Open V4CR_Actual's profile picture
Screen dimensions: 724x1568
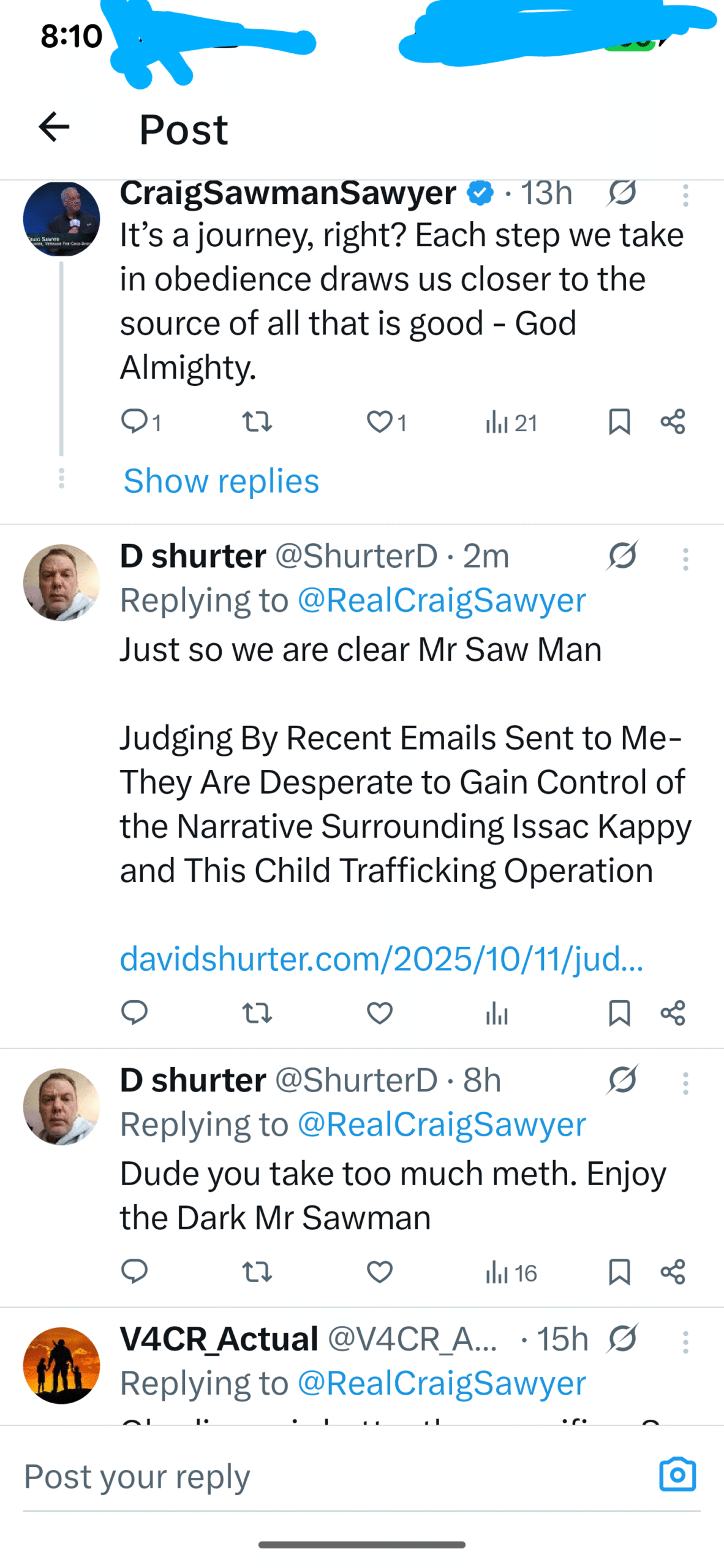click(61, 1365)
